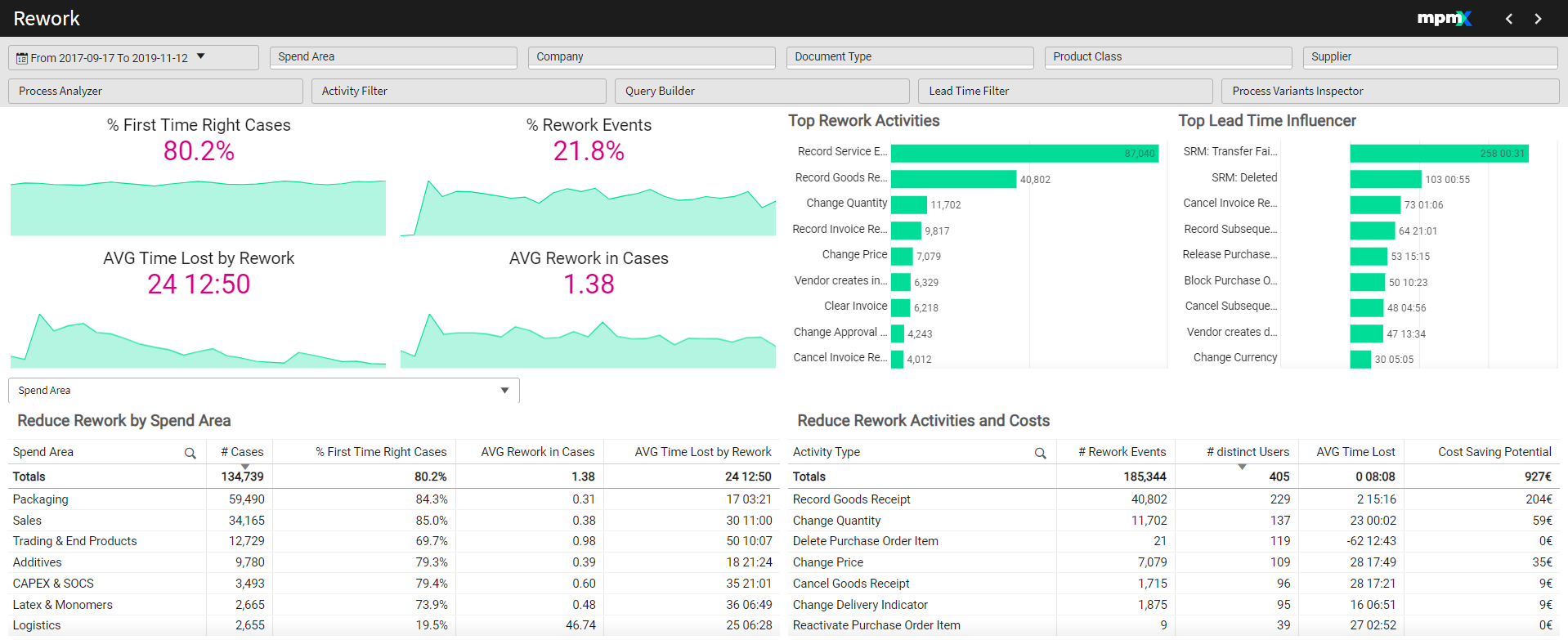The height and width of the screenshot is (640, 1568).
Task: Select Sales spend area row
Action: tap(392, 521)
